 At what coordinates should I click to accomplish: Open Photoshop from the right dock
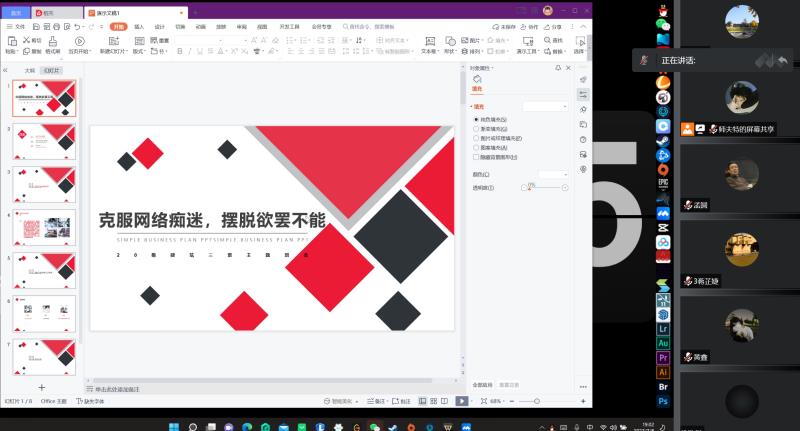click(x=662, y=400)
